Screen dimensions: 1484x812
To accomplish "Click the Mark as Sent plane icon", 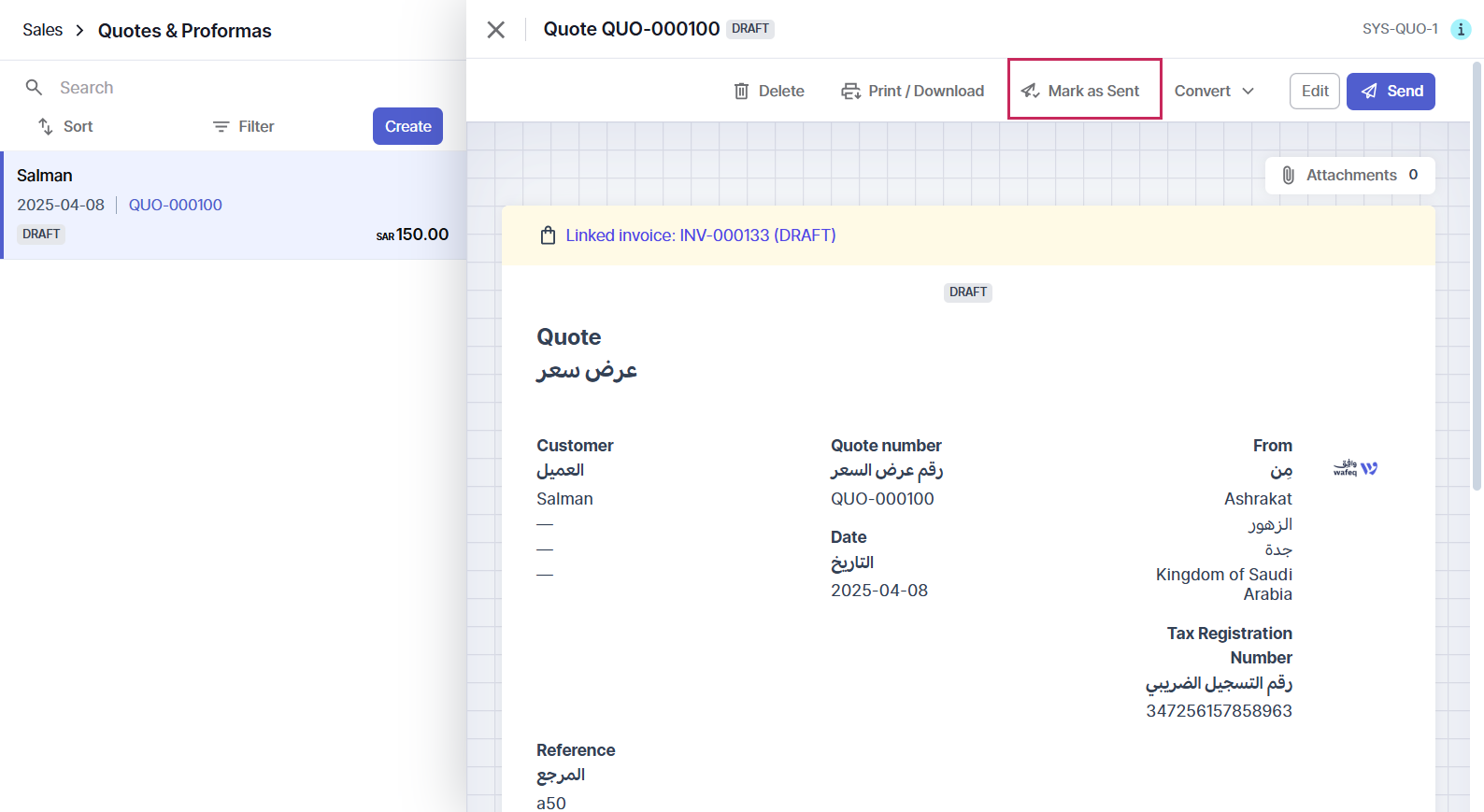I will 1030,92.
